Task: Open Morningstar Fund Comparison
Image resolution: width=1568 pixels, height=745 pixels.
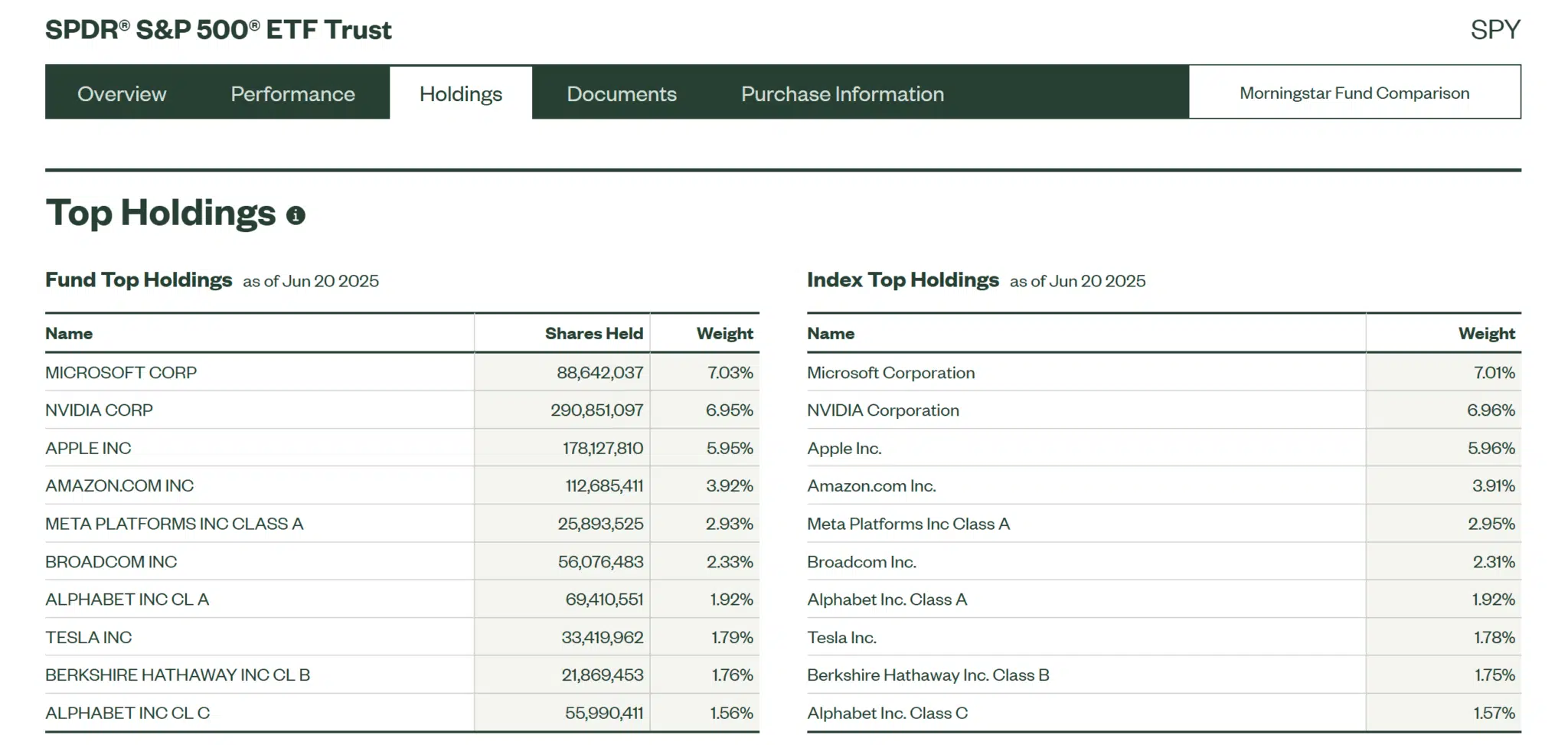Action: (1354, 92)
